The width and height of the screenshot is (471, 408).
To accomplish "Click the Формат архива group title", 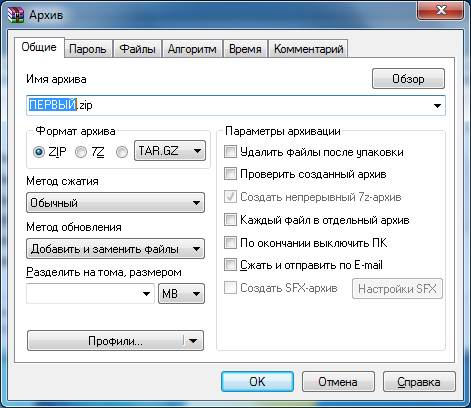I will pos(75,131).
